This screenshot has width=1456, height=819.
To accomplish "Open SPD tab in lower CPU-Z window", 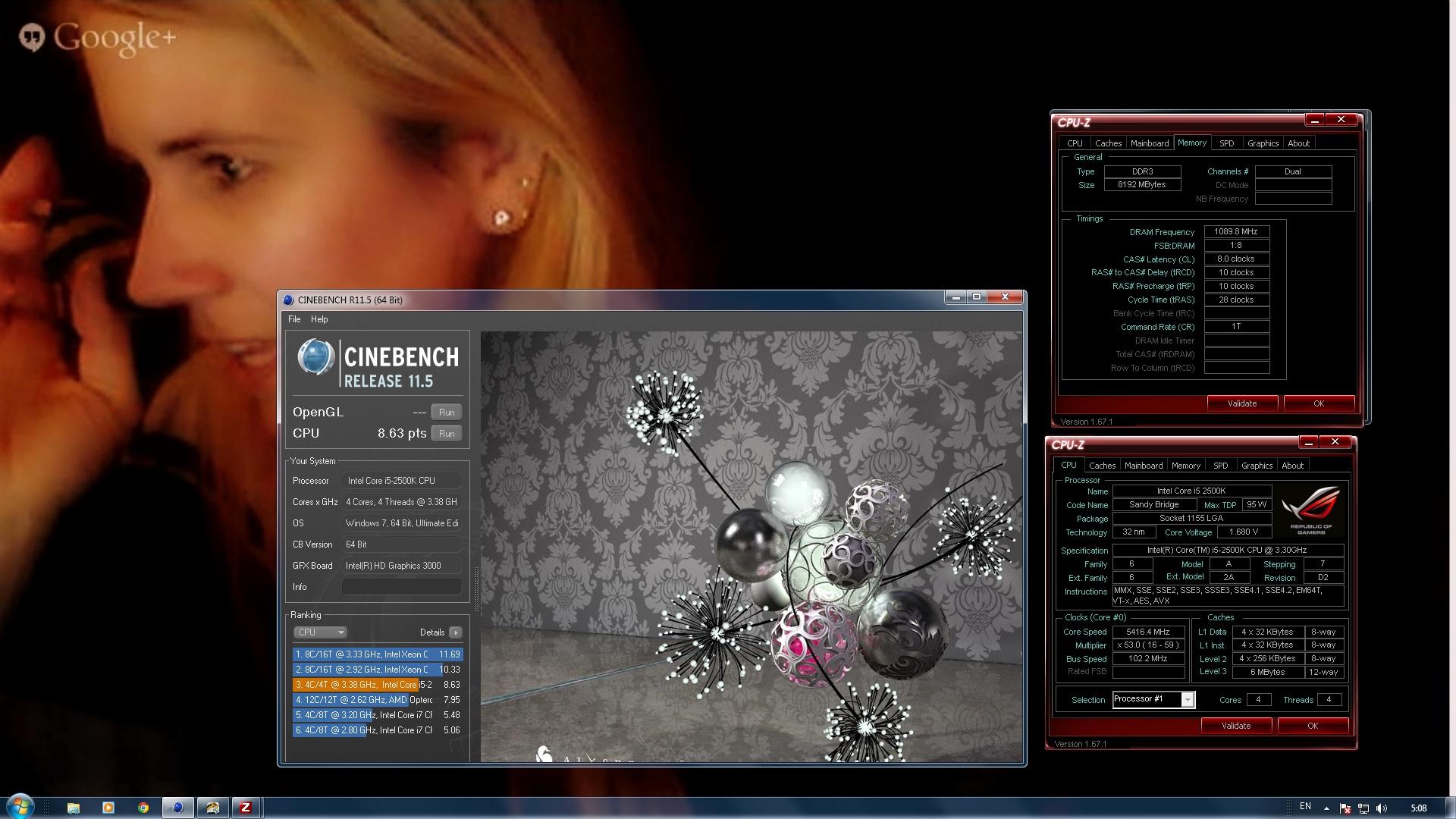I will point(1221,466).
